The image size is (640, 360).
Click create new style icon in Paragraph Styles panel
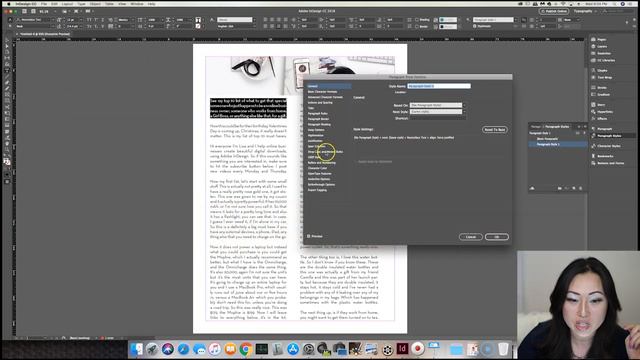(x=574, y=188)
